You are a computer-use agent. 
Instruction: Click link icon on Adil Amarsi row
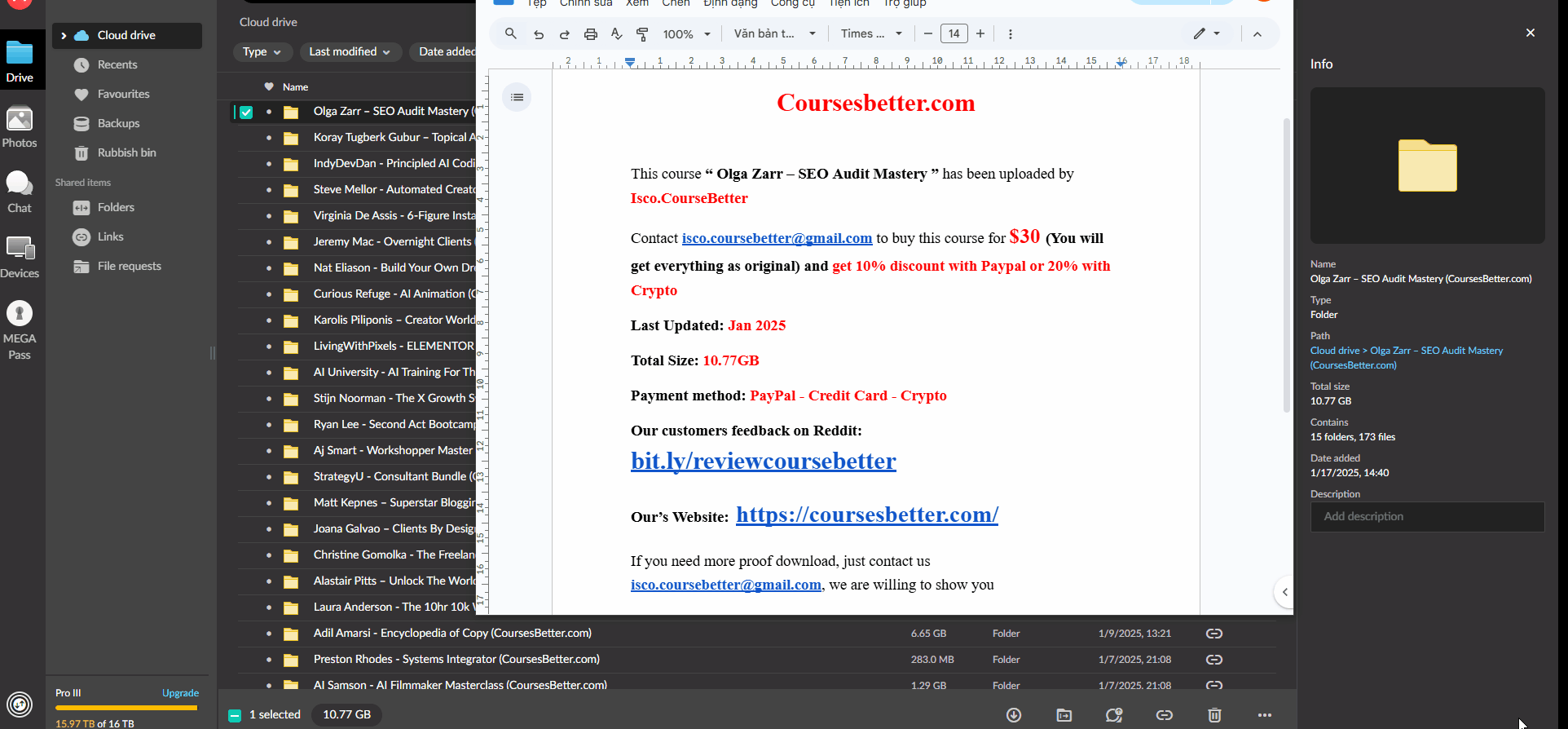(x=1213, y=634)
